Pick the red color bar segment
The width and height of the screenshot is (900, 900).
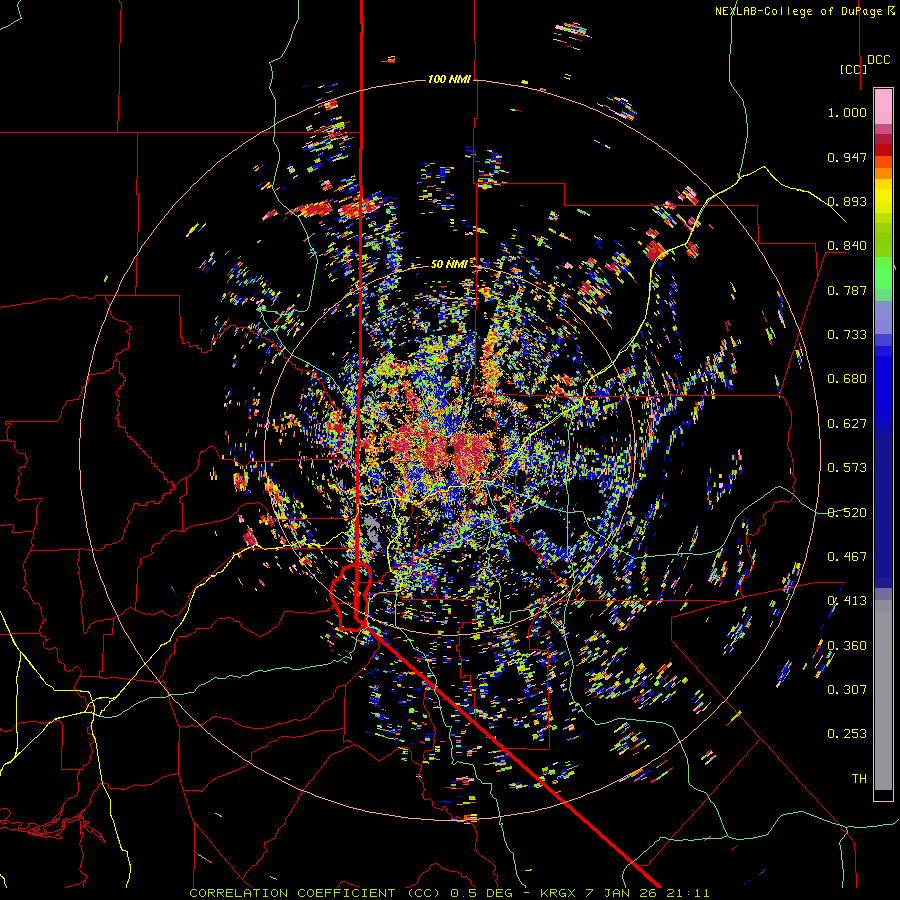pos(883,150)
